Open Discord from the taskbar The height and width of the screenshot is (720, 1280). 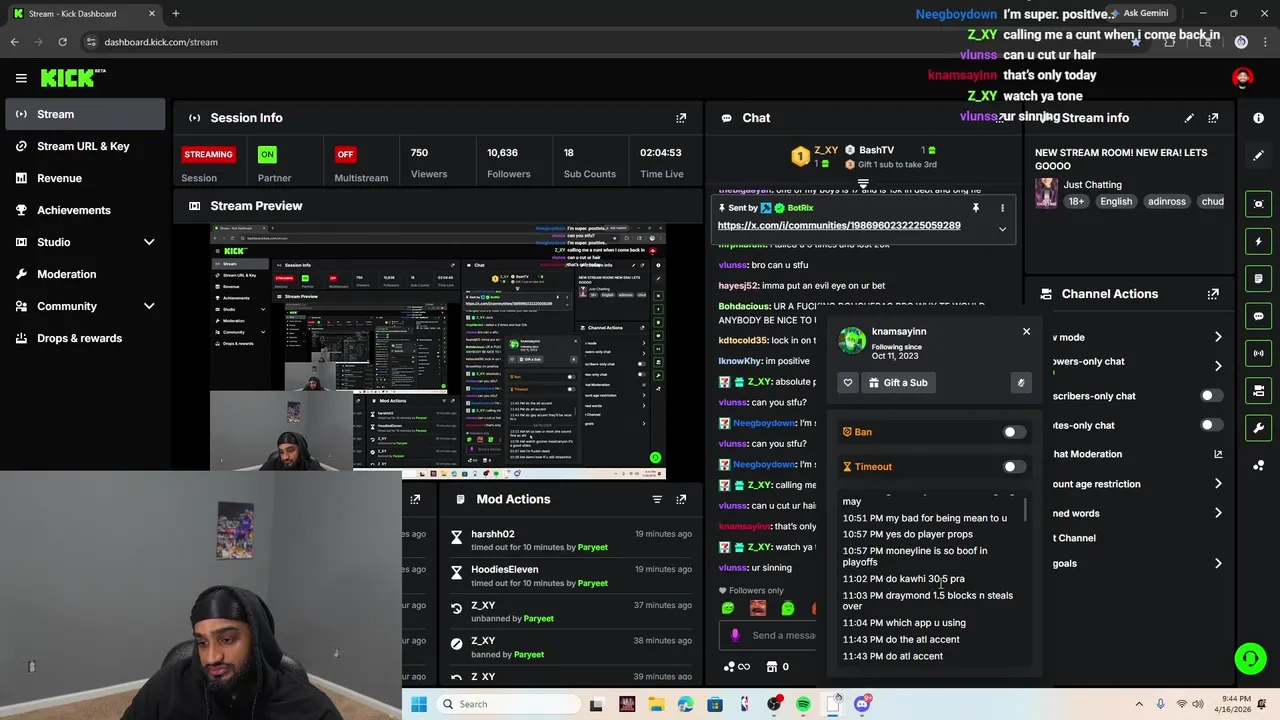coord(862,704)
